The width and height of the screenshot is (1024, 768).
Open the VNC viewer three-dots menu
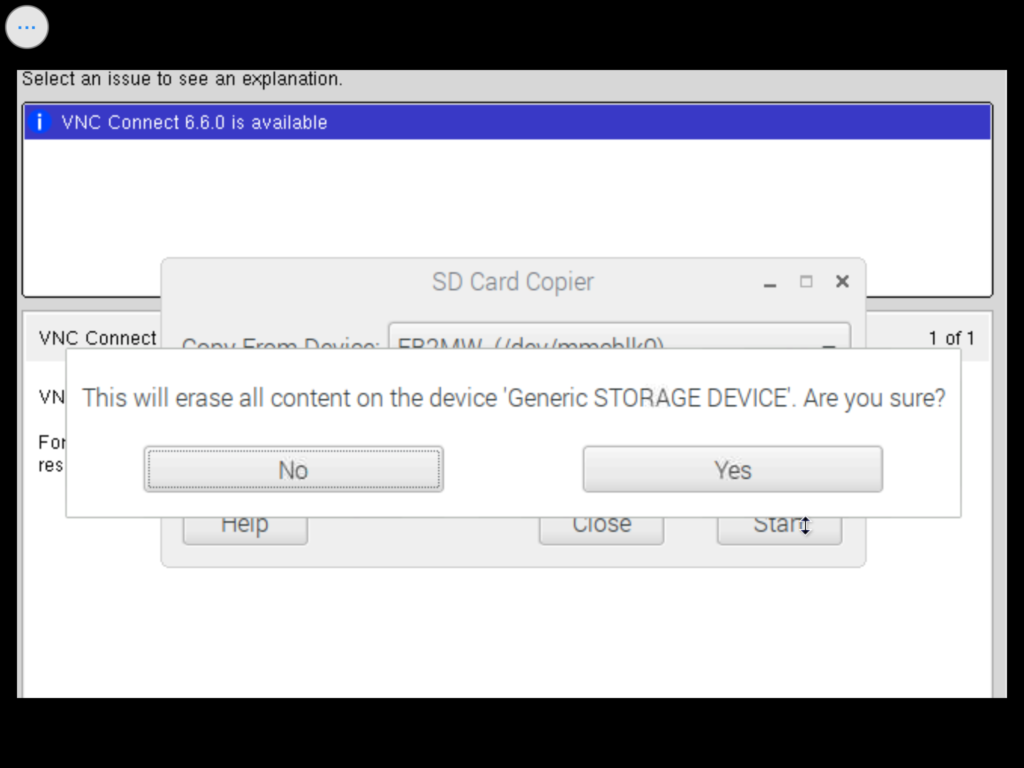pyautogui.click(x=27, y=27)
